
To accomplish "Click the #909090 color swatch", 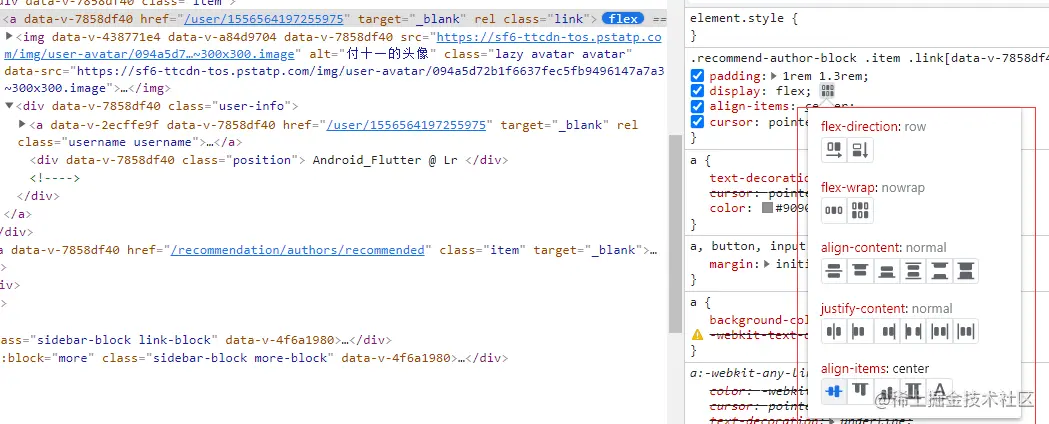I will pyautogui.click(x=767, y=208).
